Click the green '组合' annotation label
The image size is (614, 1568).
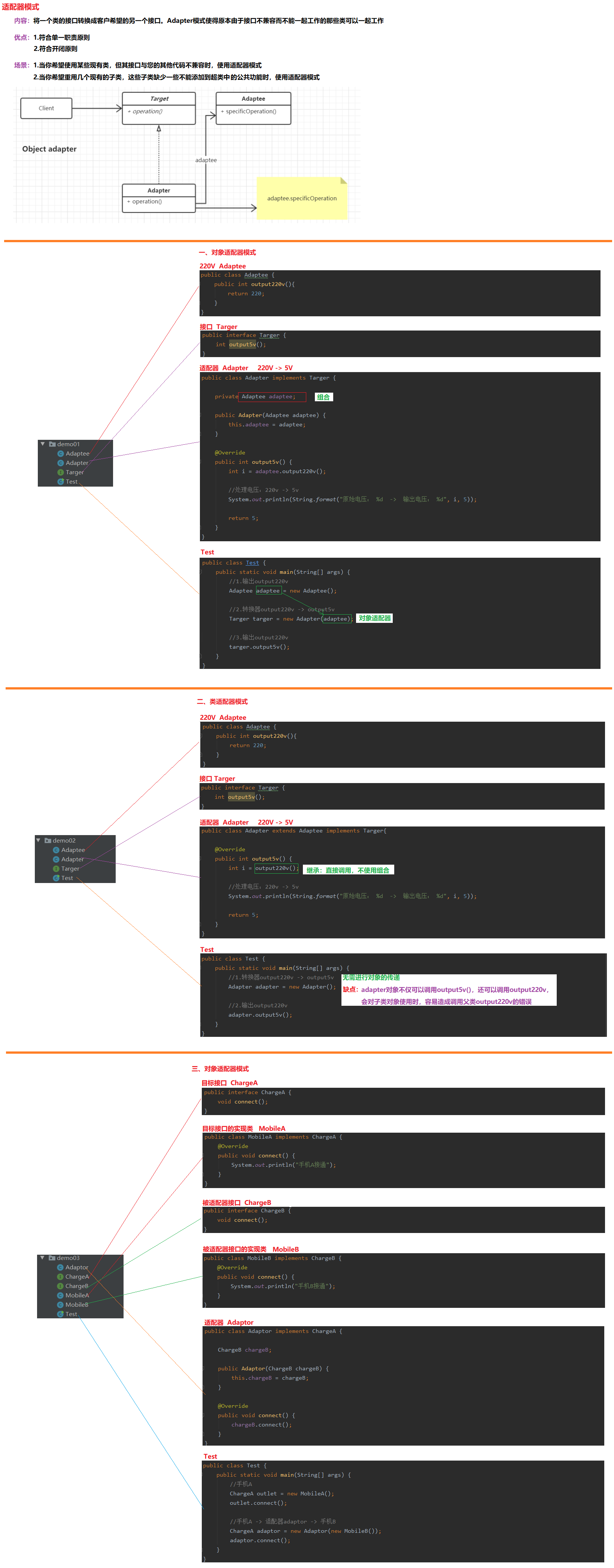(x=323, y=397)
